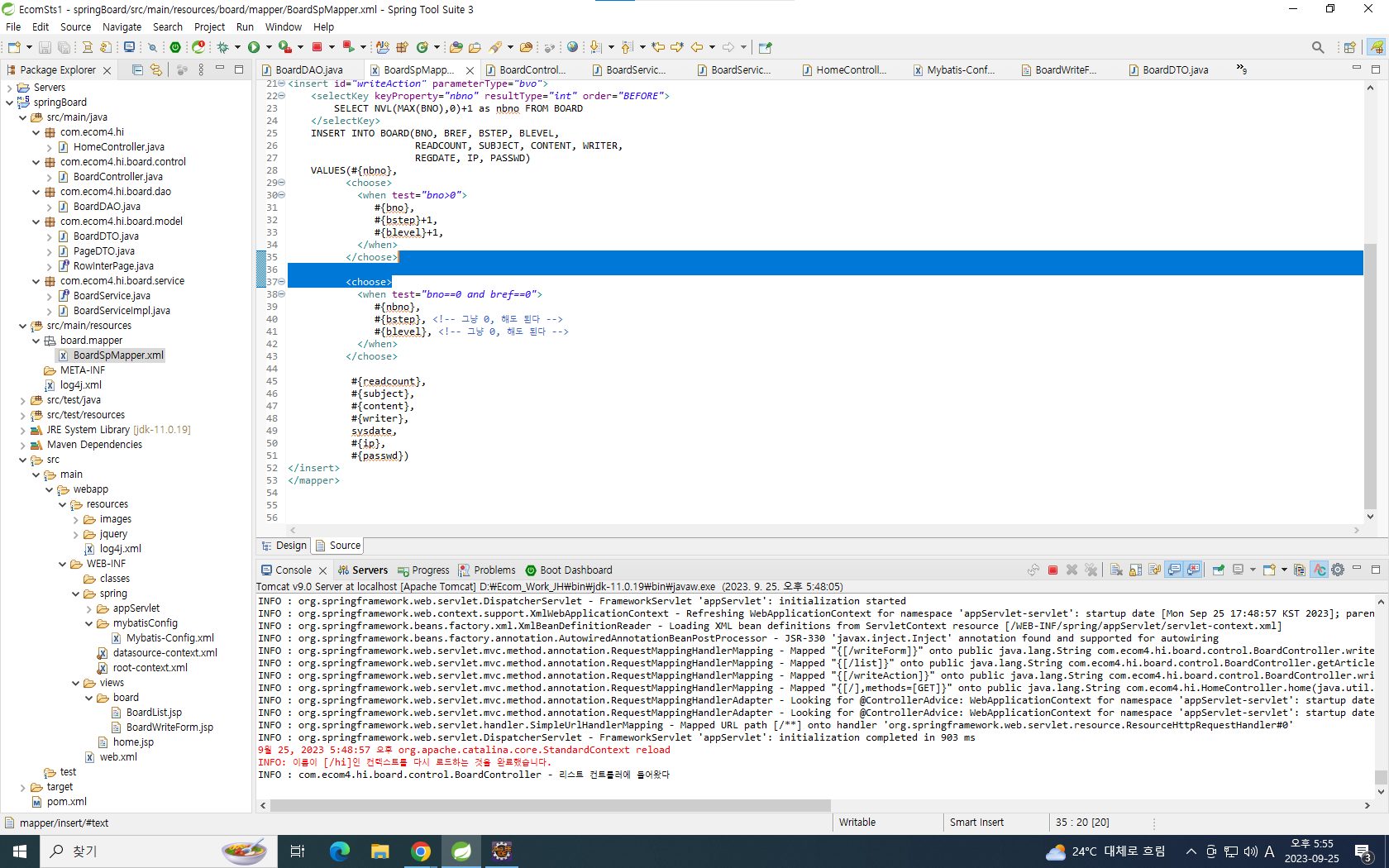Show hidden editor tabs list

pyautogui.click(x=1241, y=69)
